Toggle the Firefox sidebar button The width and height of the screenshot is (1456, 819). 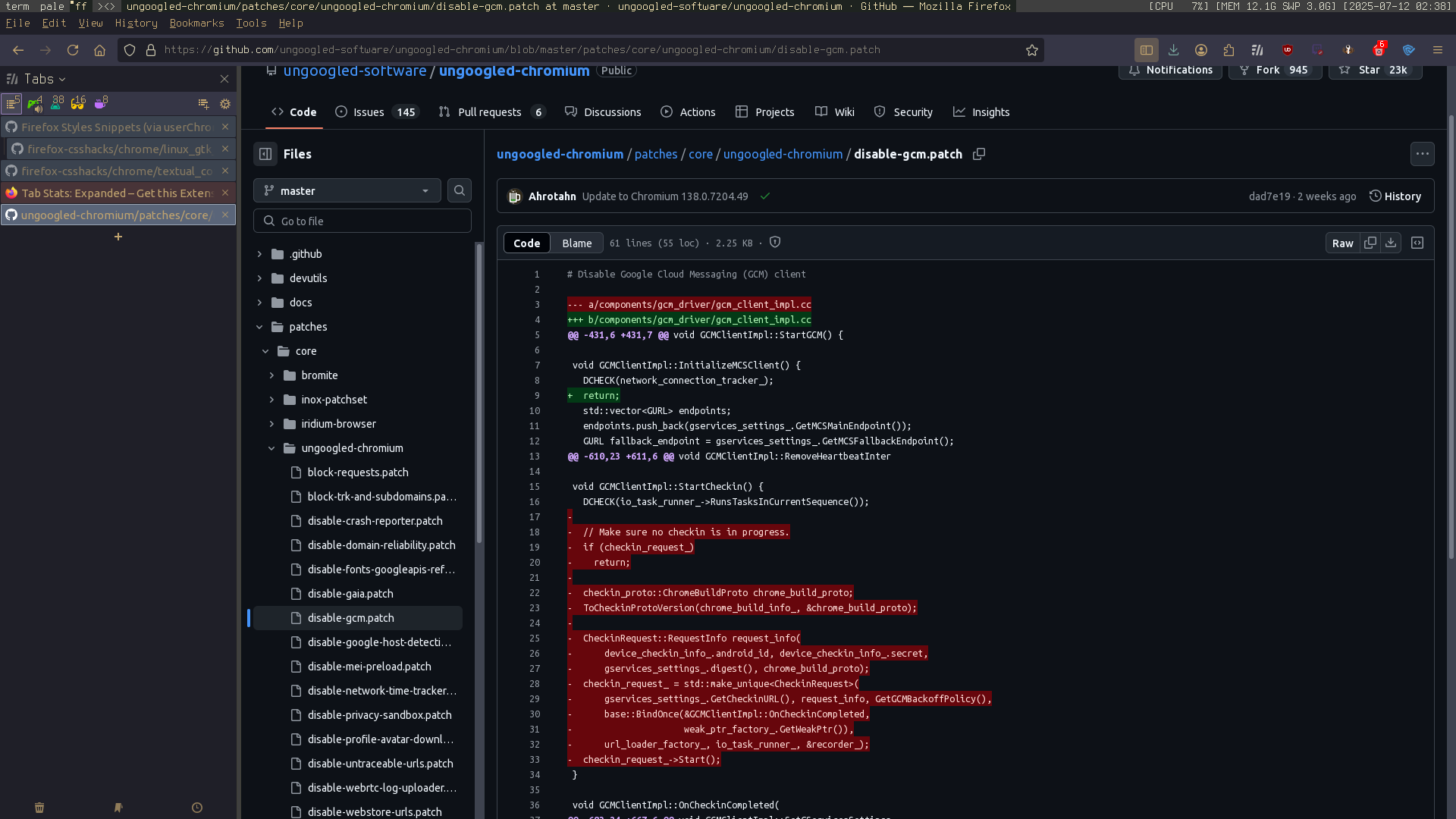1147,50
